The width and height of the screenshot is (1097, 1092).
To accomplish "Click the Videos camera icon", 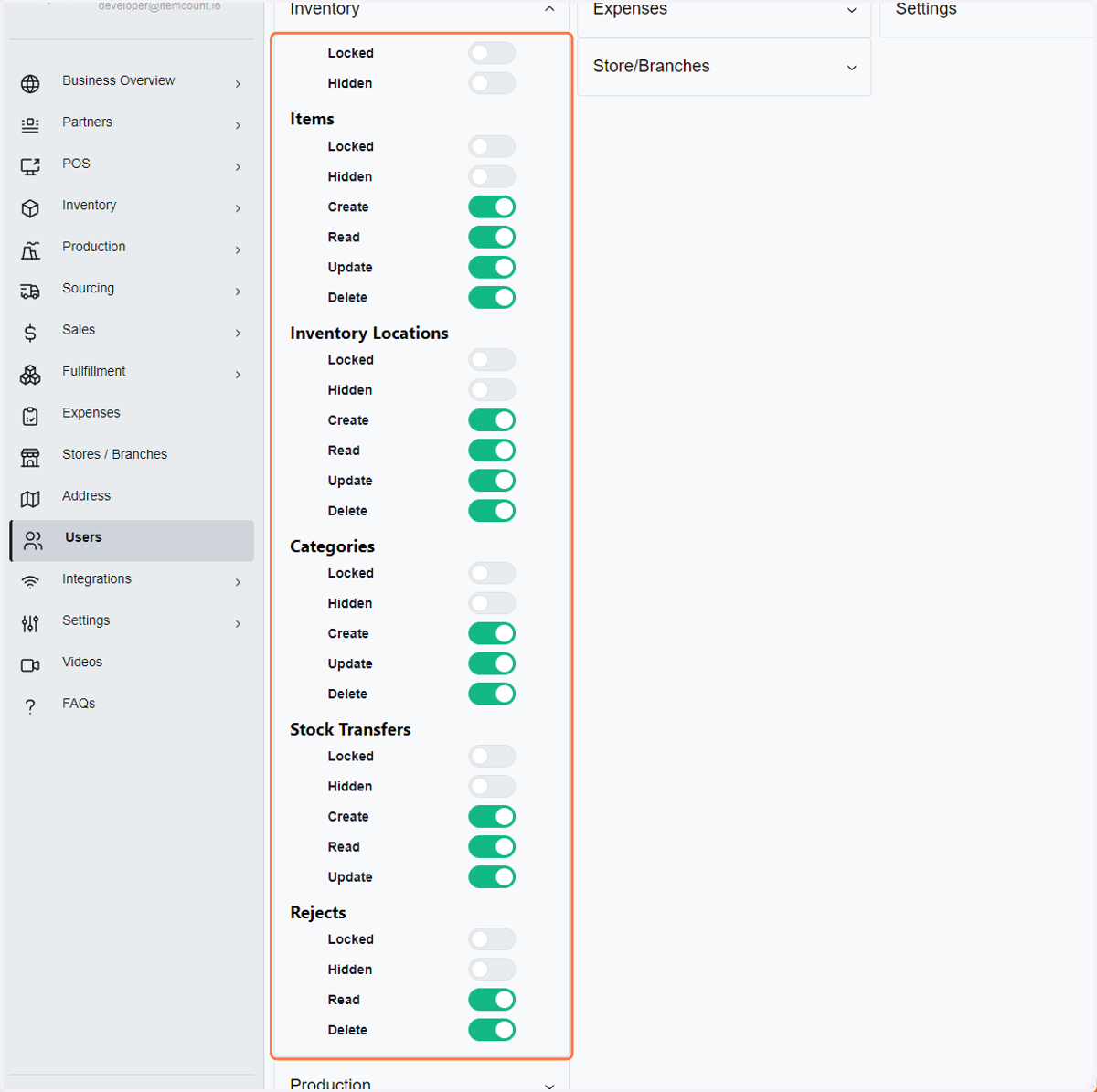I will [30, 665].
